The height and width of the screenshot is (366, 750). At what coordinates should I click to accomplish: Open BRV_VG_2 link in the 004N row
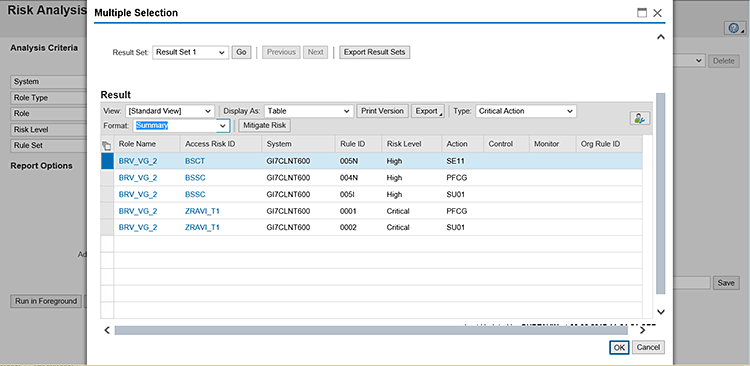point(138,177)
